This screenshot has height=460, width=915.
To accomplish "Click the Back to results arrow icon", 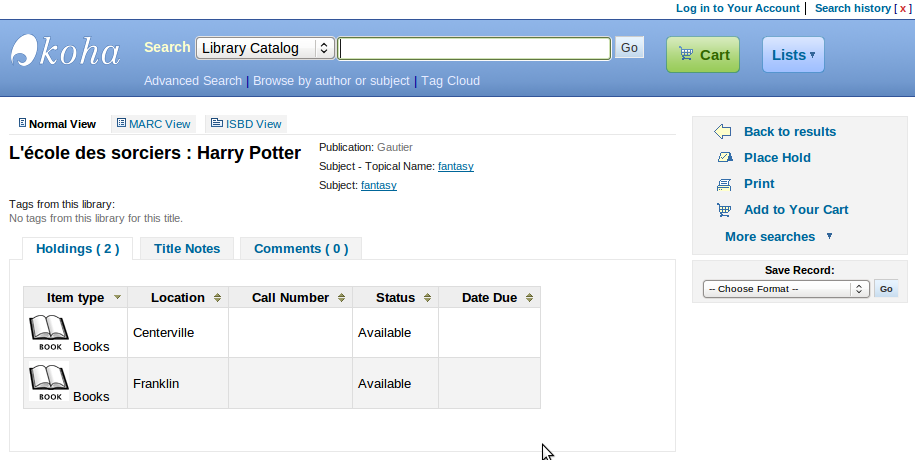I will [x=723, y=132].
